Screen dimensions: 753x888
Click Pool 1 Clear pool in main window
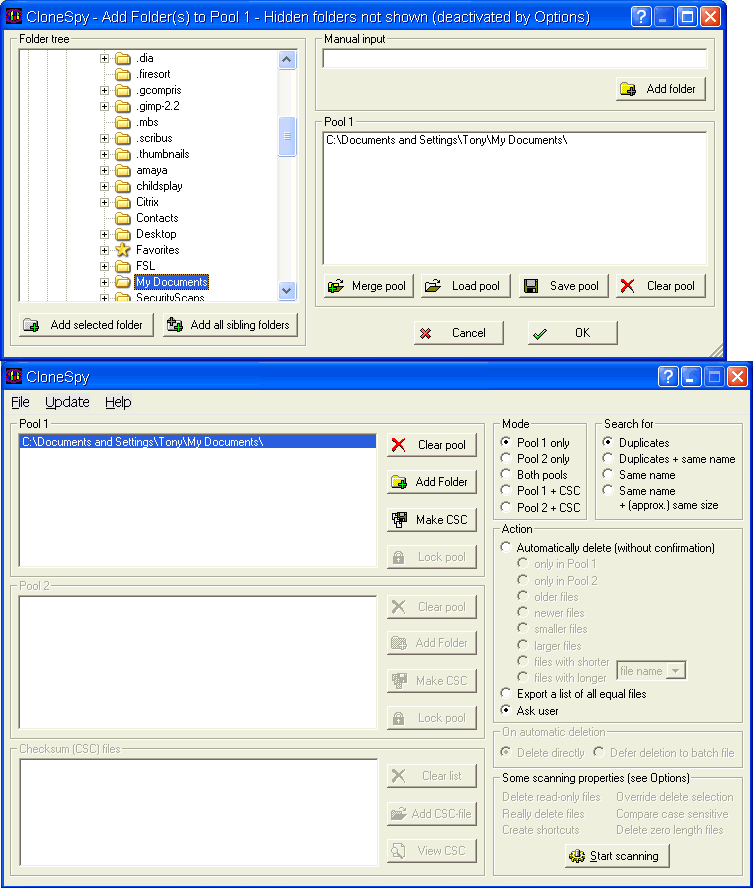click(x=432, y=445)
